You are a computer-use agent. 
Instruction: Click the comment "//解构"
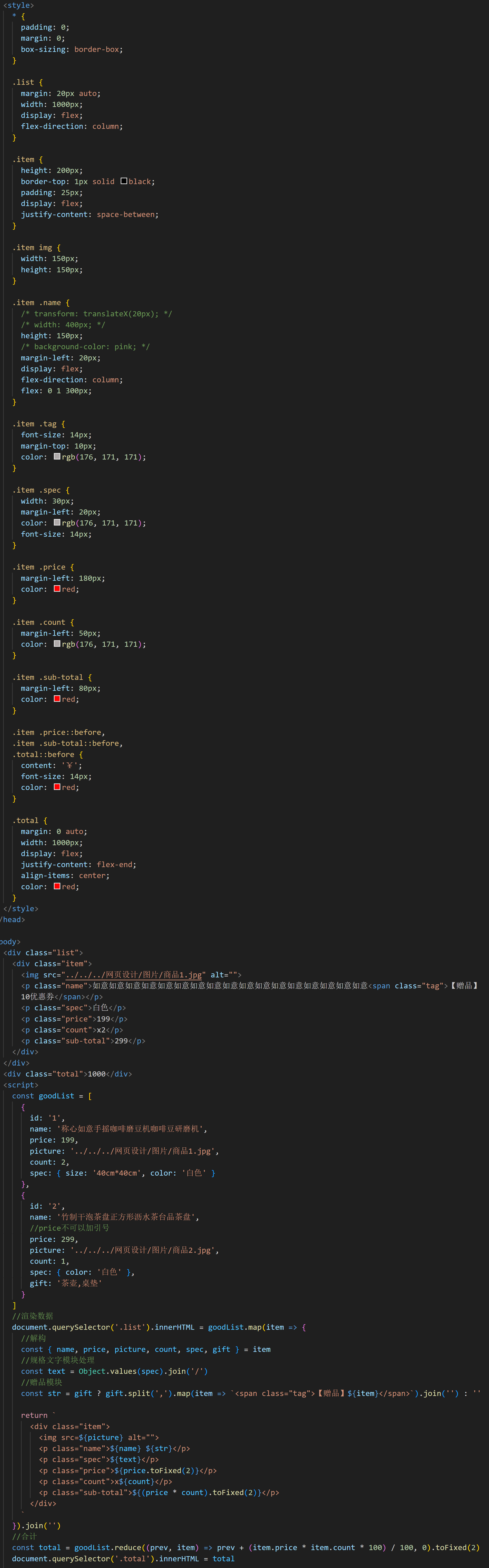click(x=34, y=1338)
